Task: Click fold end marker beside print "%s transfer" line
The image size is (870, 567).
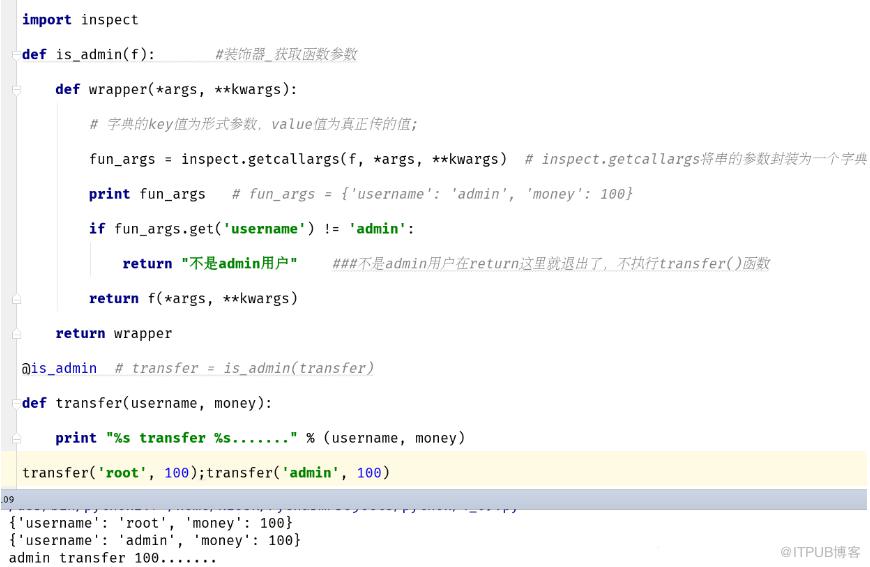Action: click(16, 439)
